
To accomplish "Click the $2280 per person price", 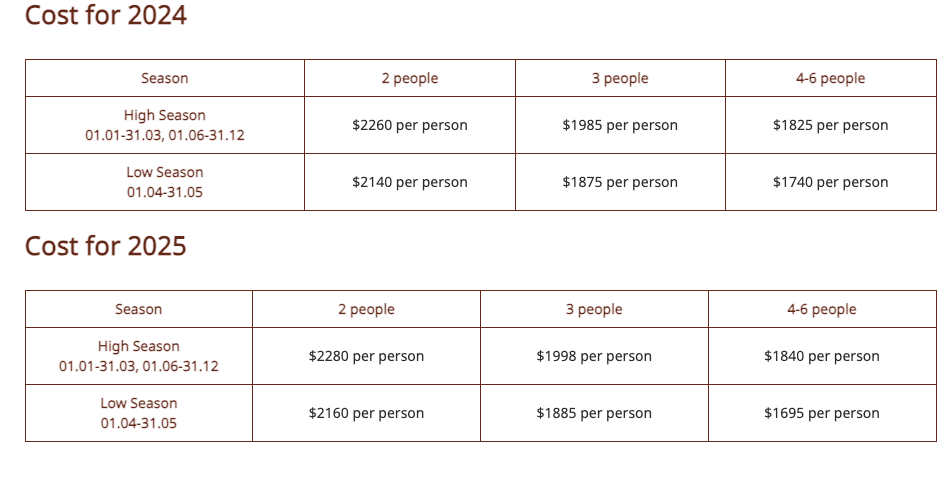I will (x=366, y=356).
